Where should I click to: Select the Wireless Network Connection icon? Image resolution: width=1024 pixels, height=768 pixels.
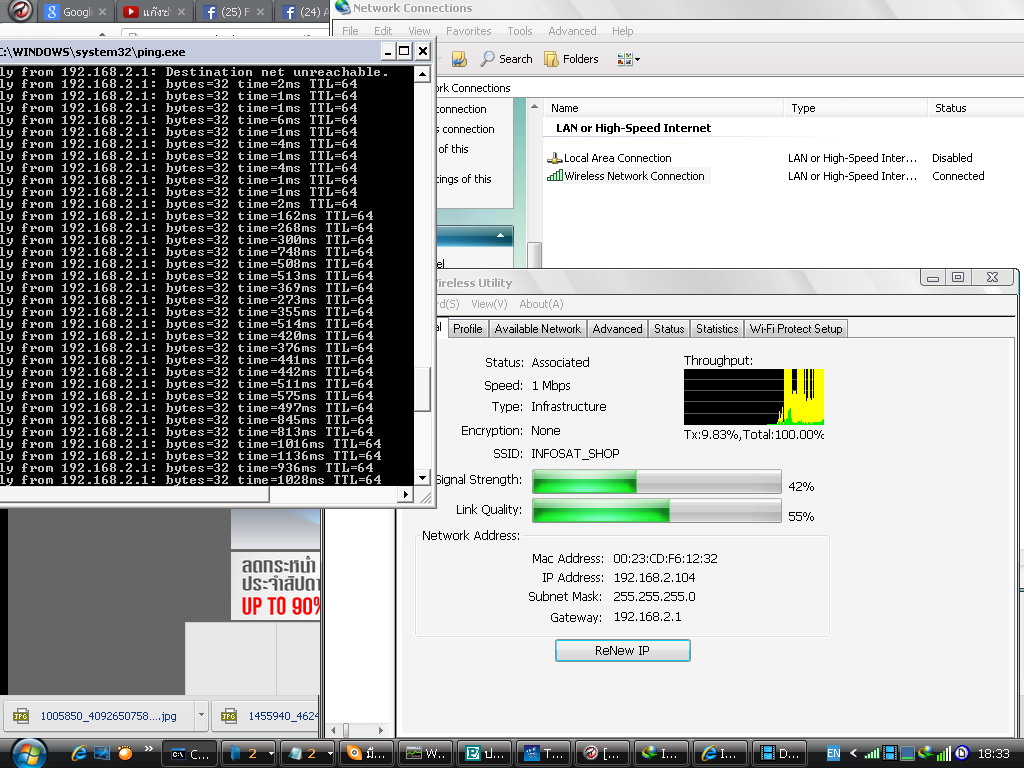pyautogui.click(x=554, y=176)
